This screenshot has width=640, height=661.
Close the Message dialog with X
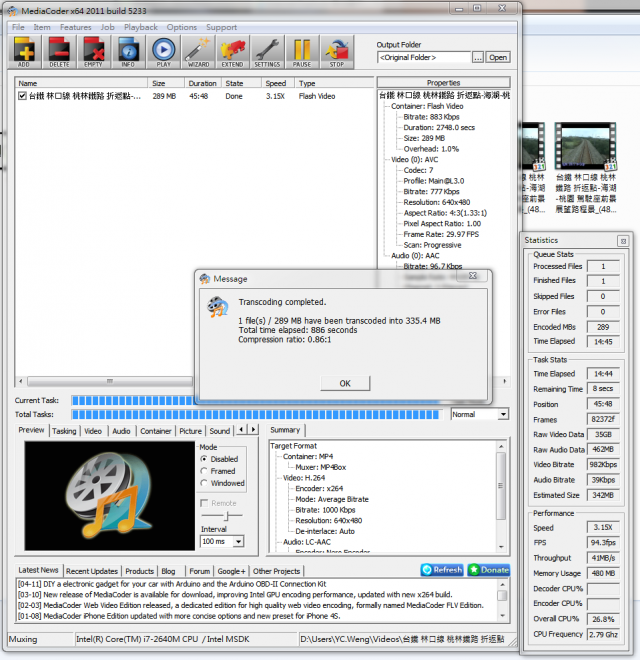click(x=473, y=276)
